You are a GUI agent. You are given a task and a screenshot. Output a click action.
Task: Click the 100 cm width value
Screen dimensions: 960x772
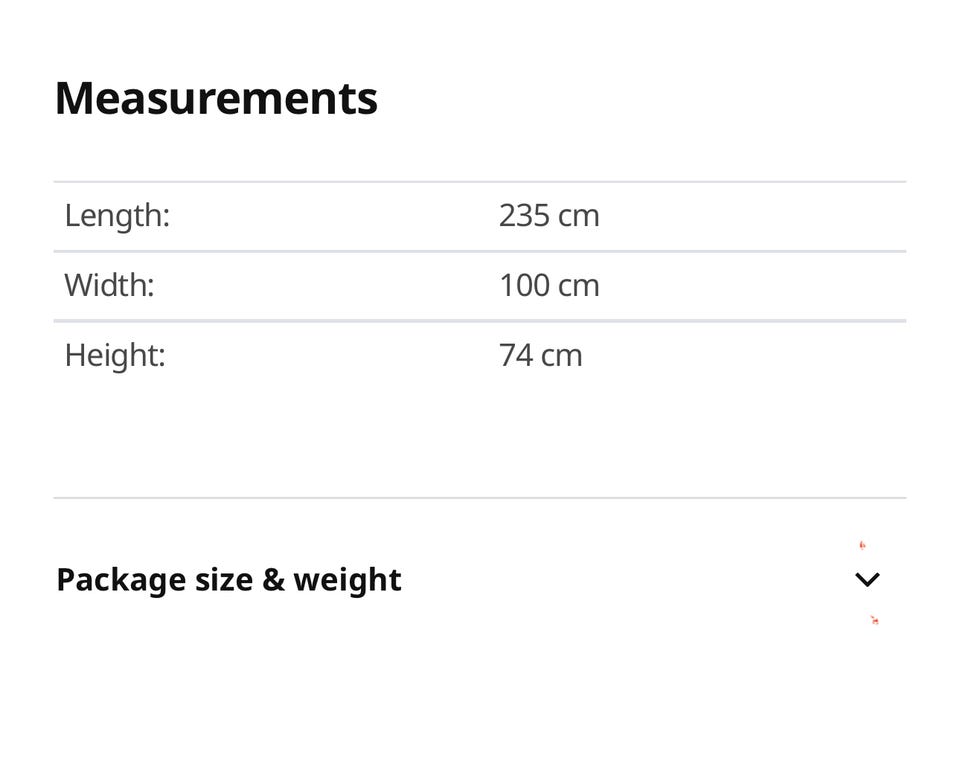[549, 285]
